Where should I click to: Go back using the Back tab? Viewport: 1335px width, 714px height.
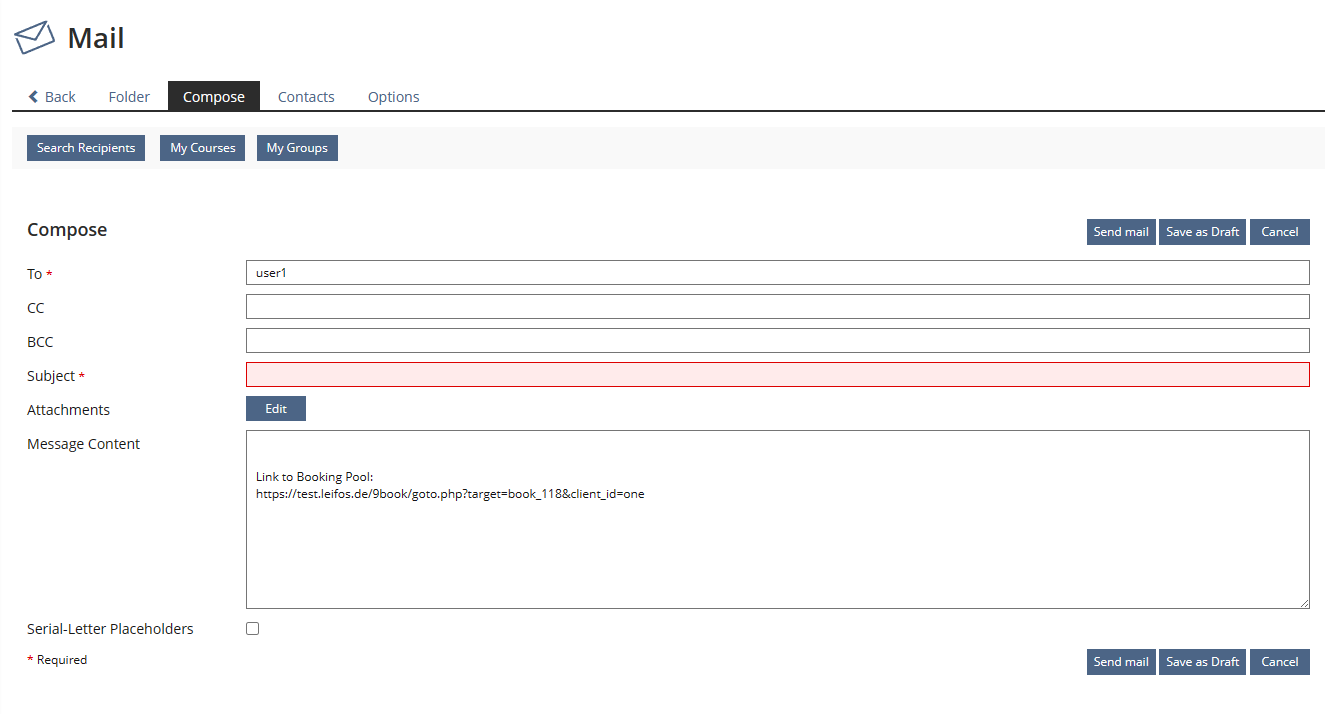click(52, 97)
